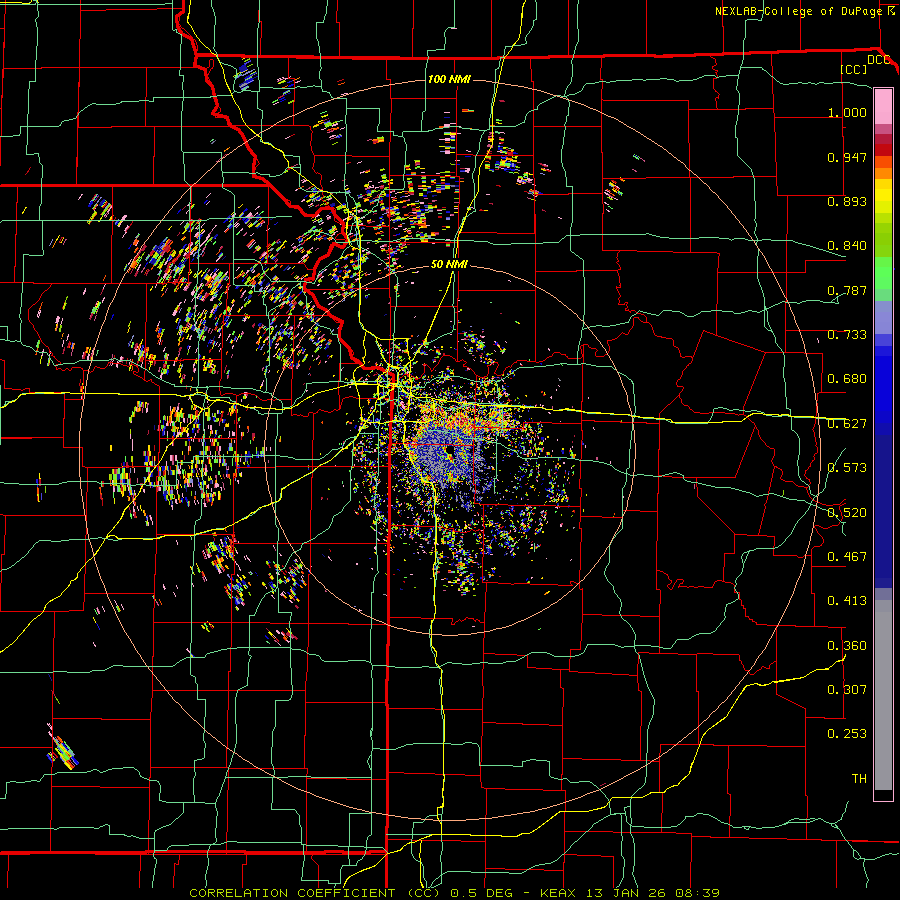The height and width of the screenshot is (900, 900).
Task: Click the 0.787 legend value
Action: click(x=847, y=290)
